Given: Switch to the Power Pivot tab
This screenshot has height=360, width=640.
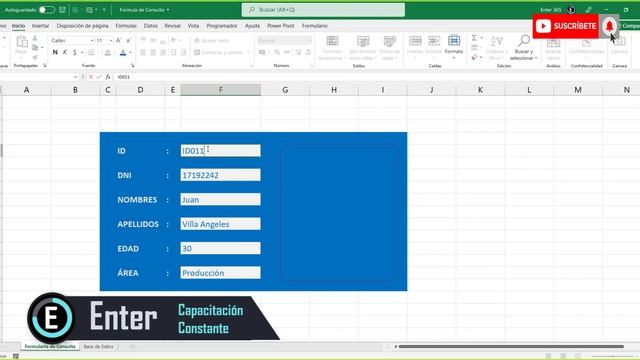Looking at the screenshot, I should 280,26.
